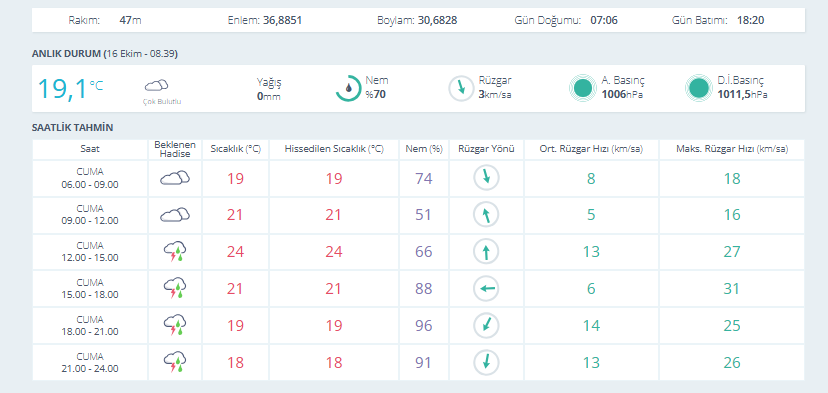Click the Ort. Rüzgar Hızı column header

pyautogui.click(x=591, y=149)
